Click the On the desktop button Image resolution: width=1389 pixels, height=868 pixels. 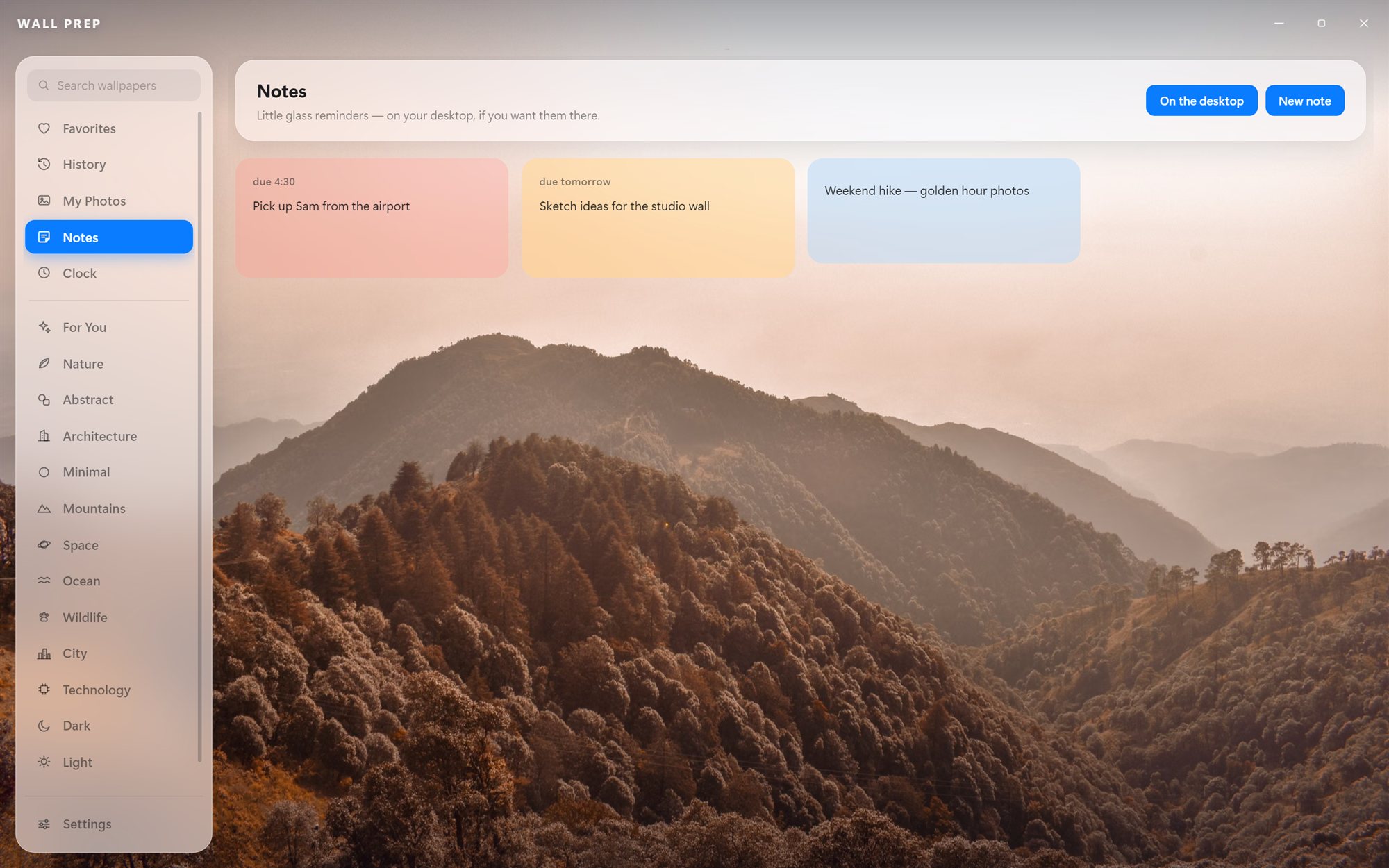[1201, 101]
